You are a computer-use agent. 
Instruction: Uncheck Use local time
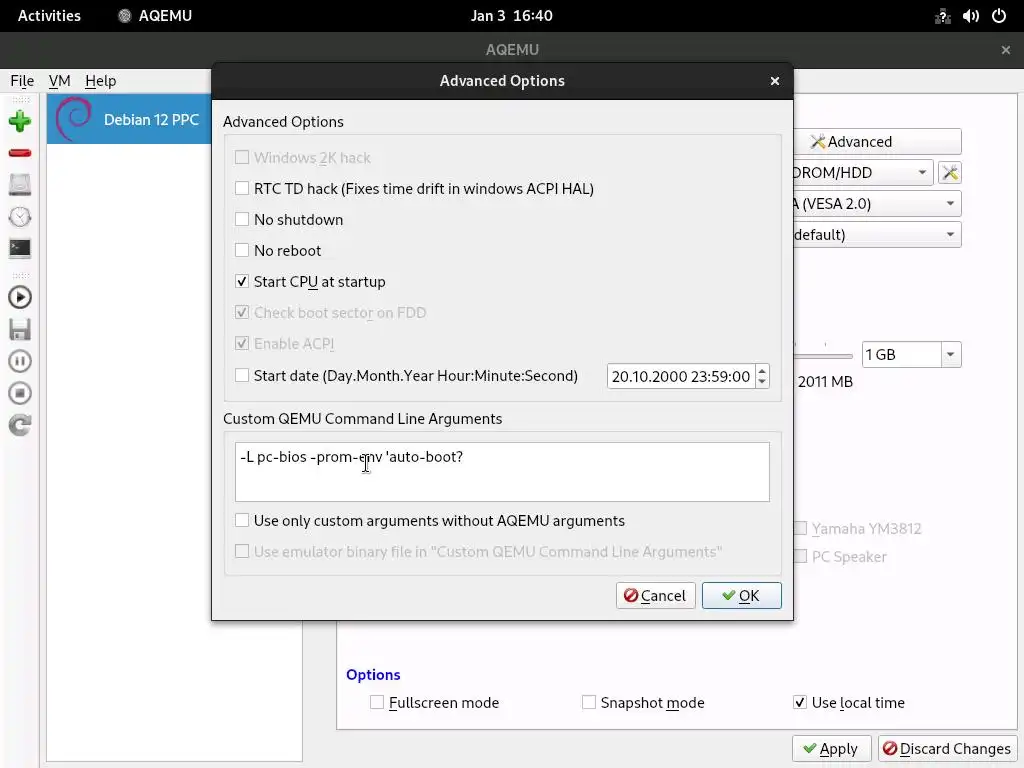click(x=799, y=703)
